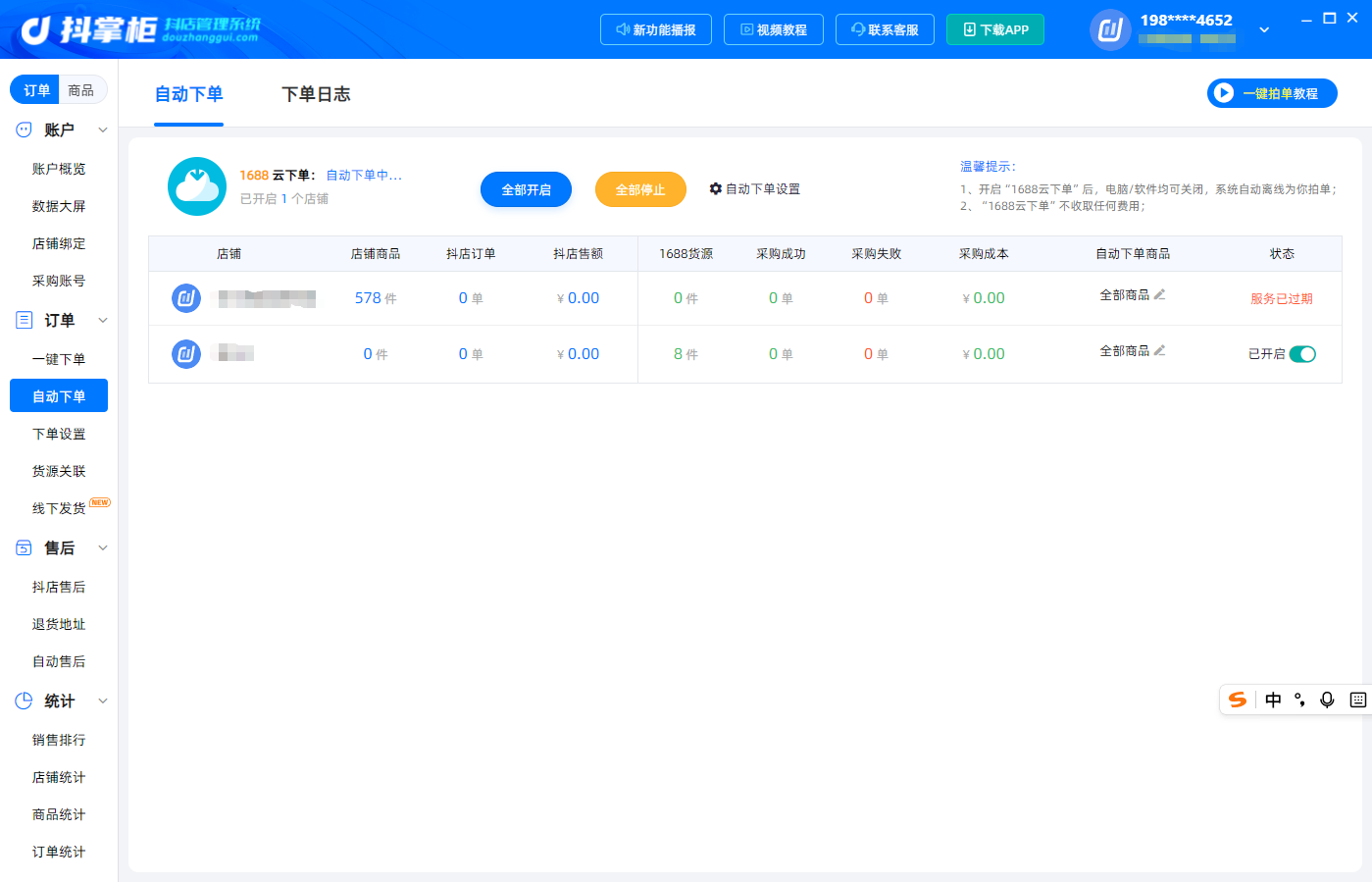Click the 1688 cloud order icon

[197, 186]
